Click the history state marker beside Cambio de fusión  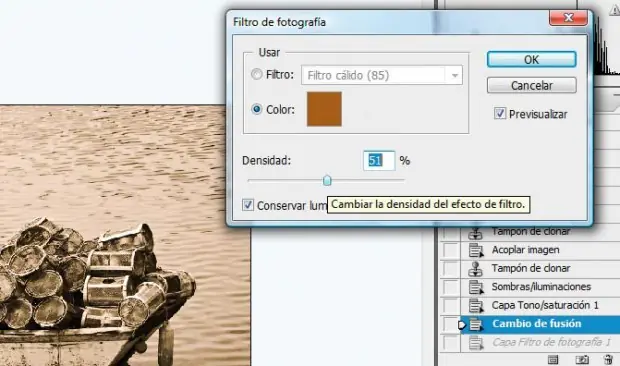(x=461, y=325)
